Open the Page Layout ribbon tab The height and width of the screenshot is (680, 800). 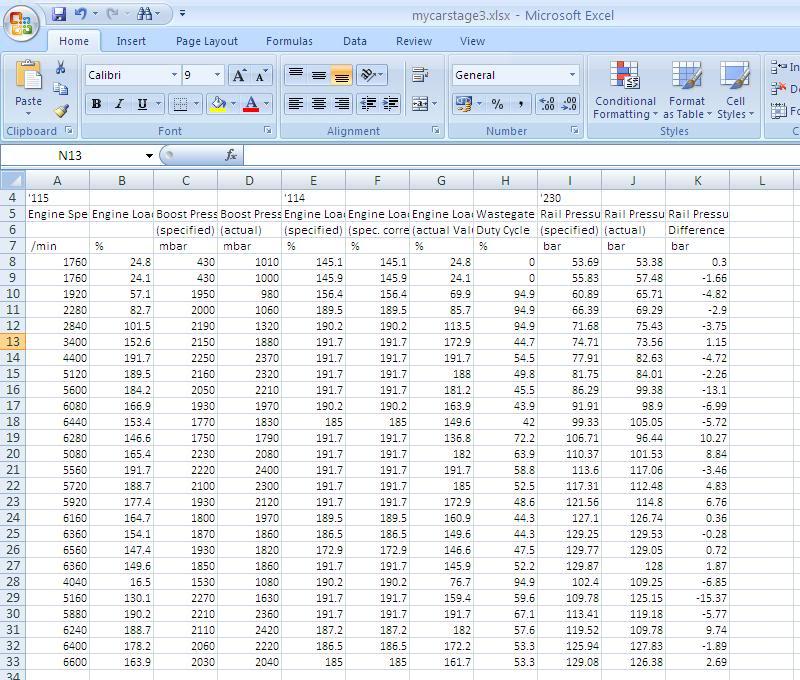(207, 41)
